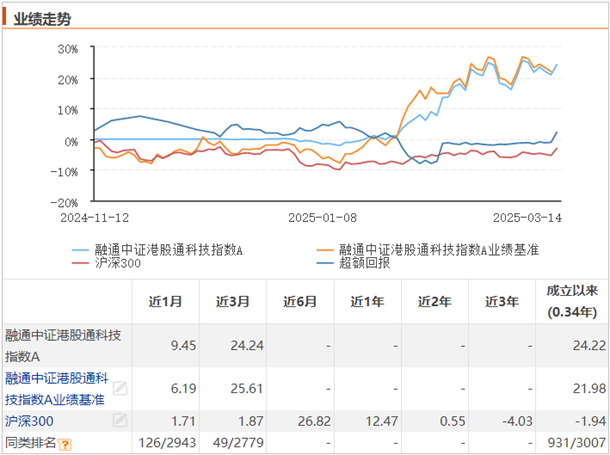Click the 2025-01-08 date axis label
Image resolution: width=610 pixels, height=455 pixels.
[322, 216]
